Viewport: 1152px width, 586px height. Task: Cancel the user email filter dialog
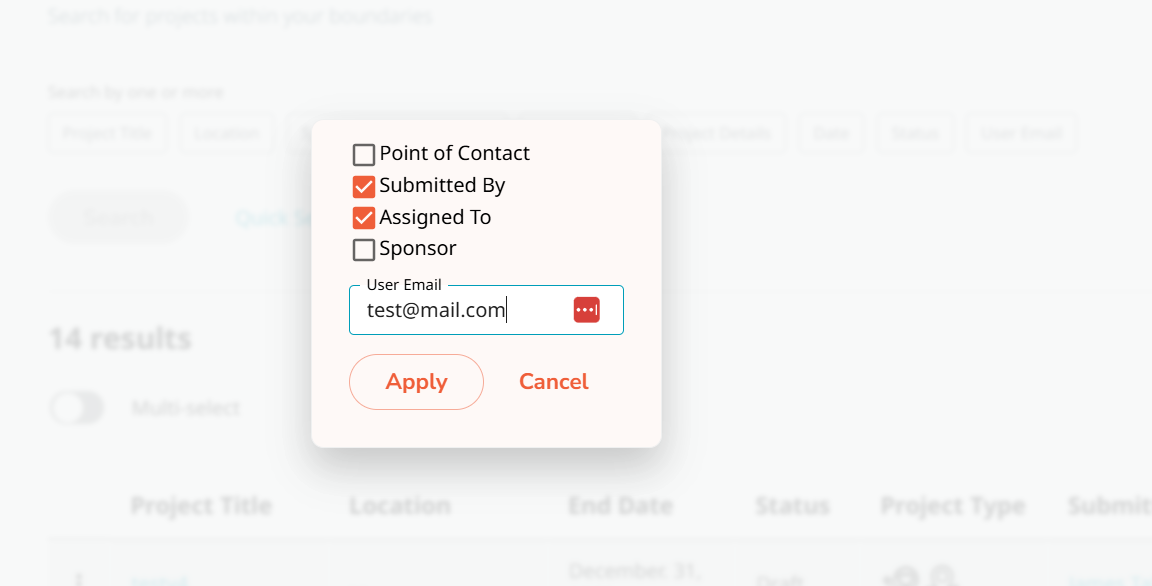click(553, 382)
